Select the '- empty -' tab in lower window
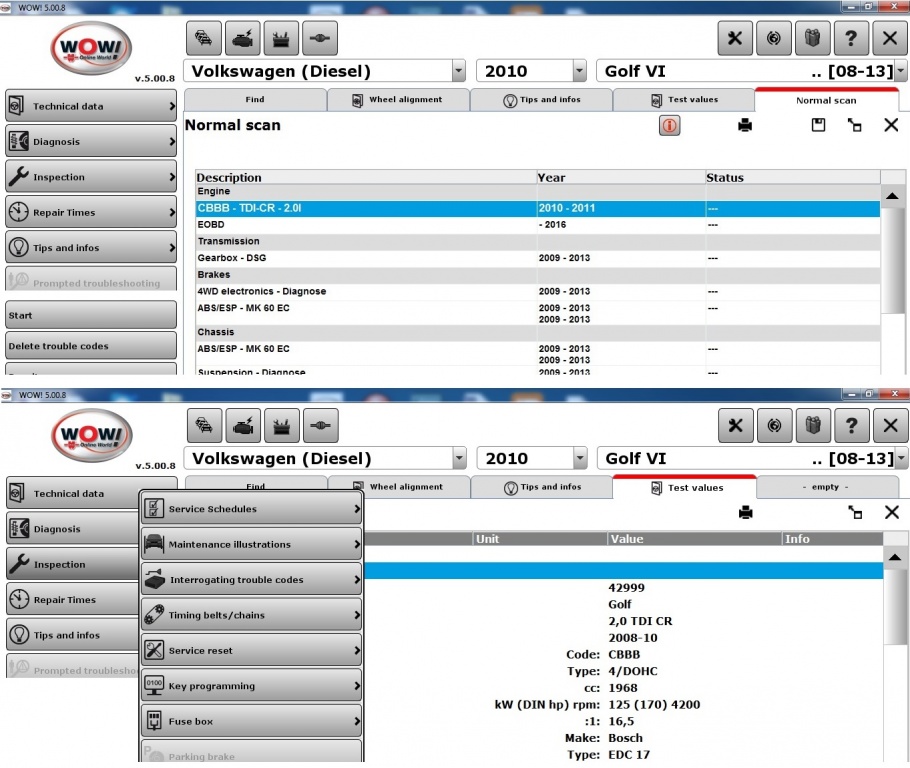This screenshot has height=768, width=910. pyautogui.click(x=826, y=487)
